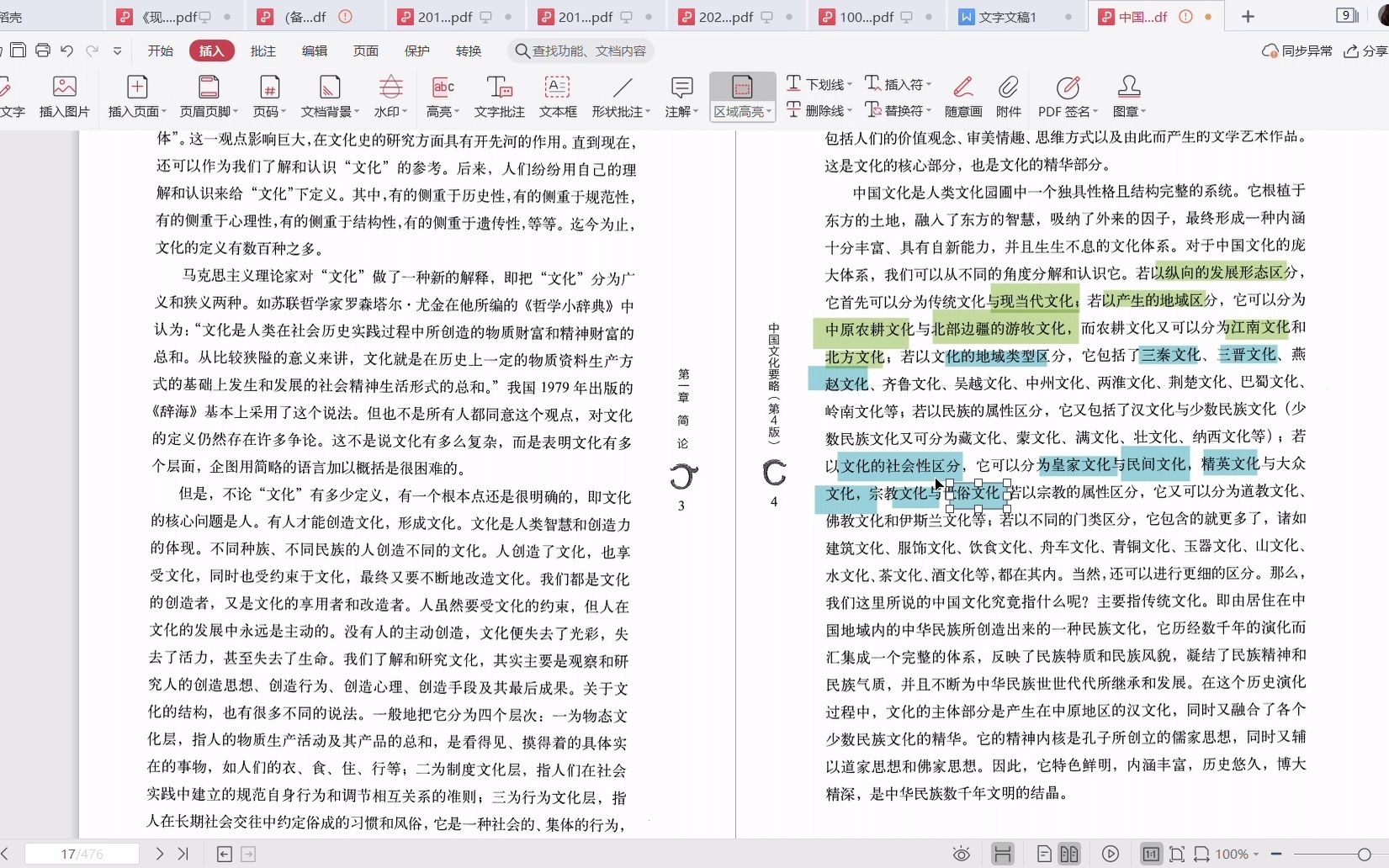Switch to two-page view in status bar
Viewport: 1389px width, 868px height.
tap(1069, 854)
